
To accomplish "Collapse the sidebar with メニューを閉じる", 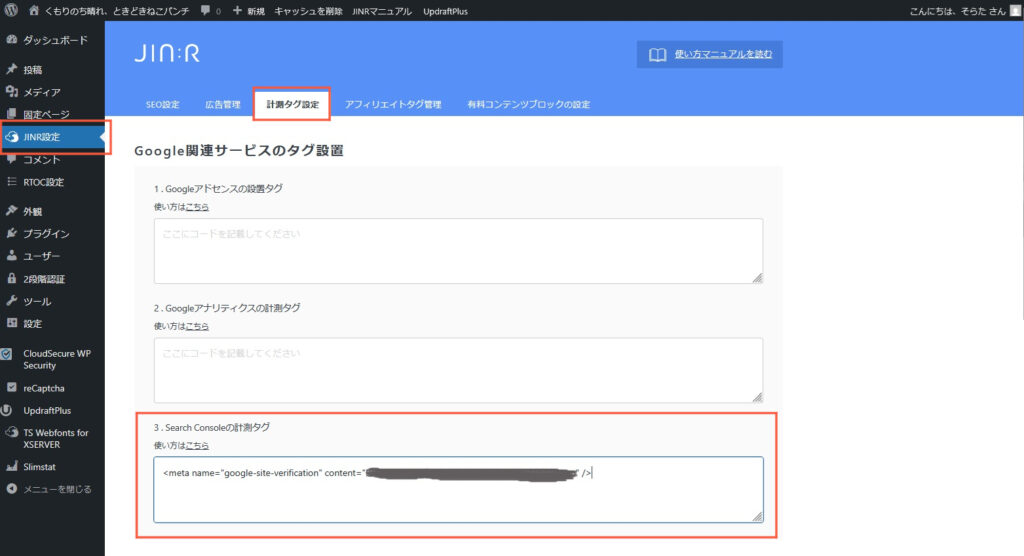I will coord(57,489).
